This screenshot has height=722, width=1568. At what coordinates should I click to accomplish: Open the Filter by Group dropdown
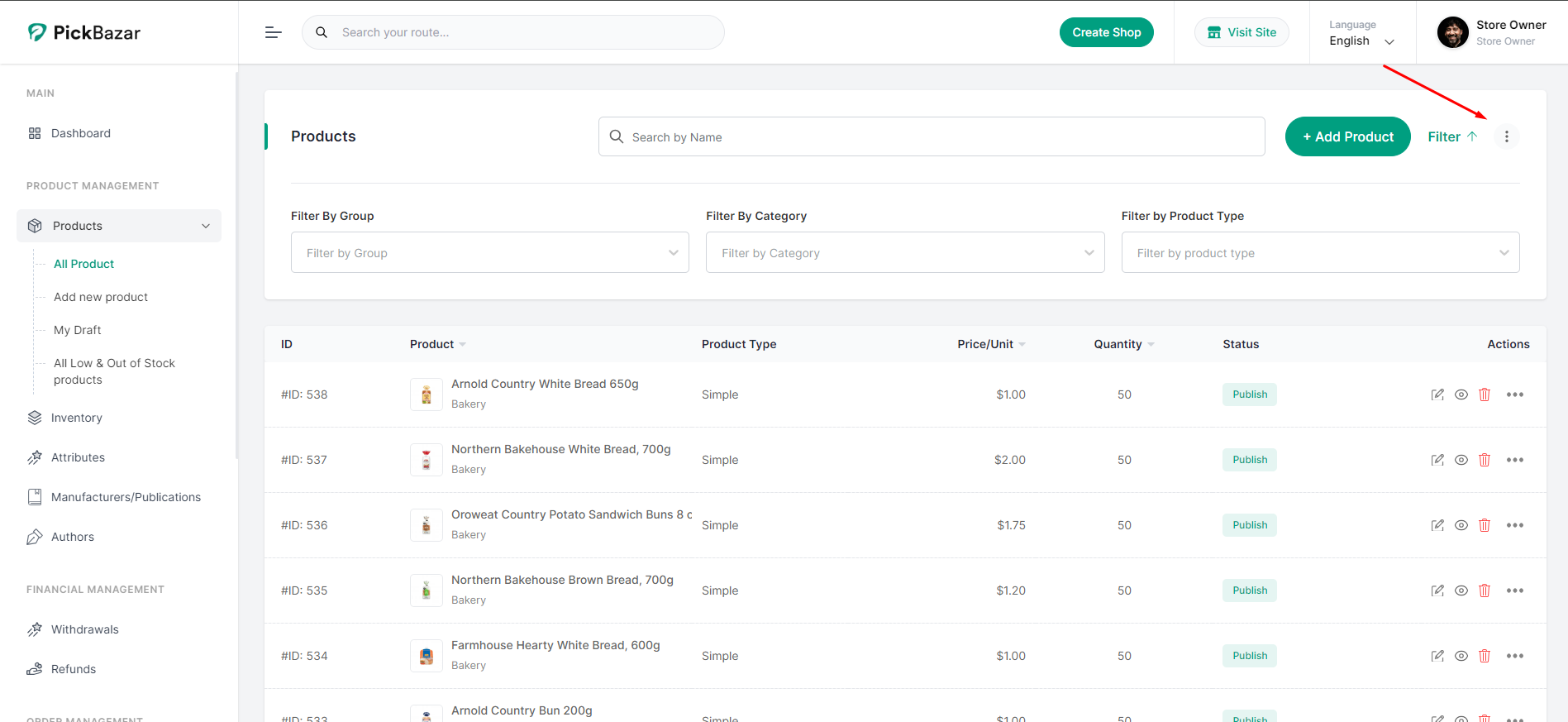pyautogui.click(x=489, y=252)
